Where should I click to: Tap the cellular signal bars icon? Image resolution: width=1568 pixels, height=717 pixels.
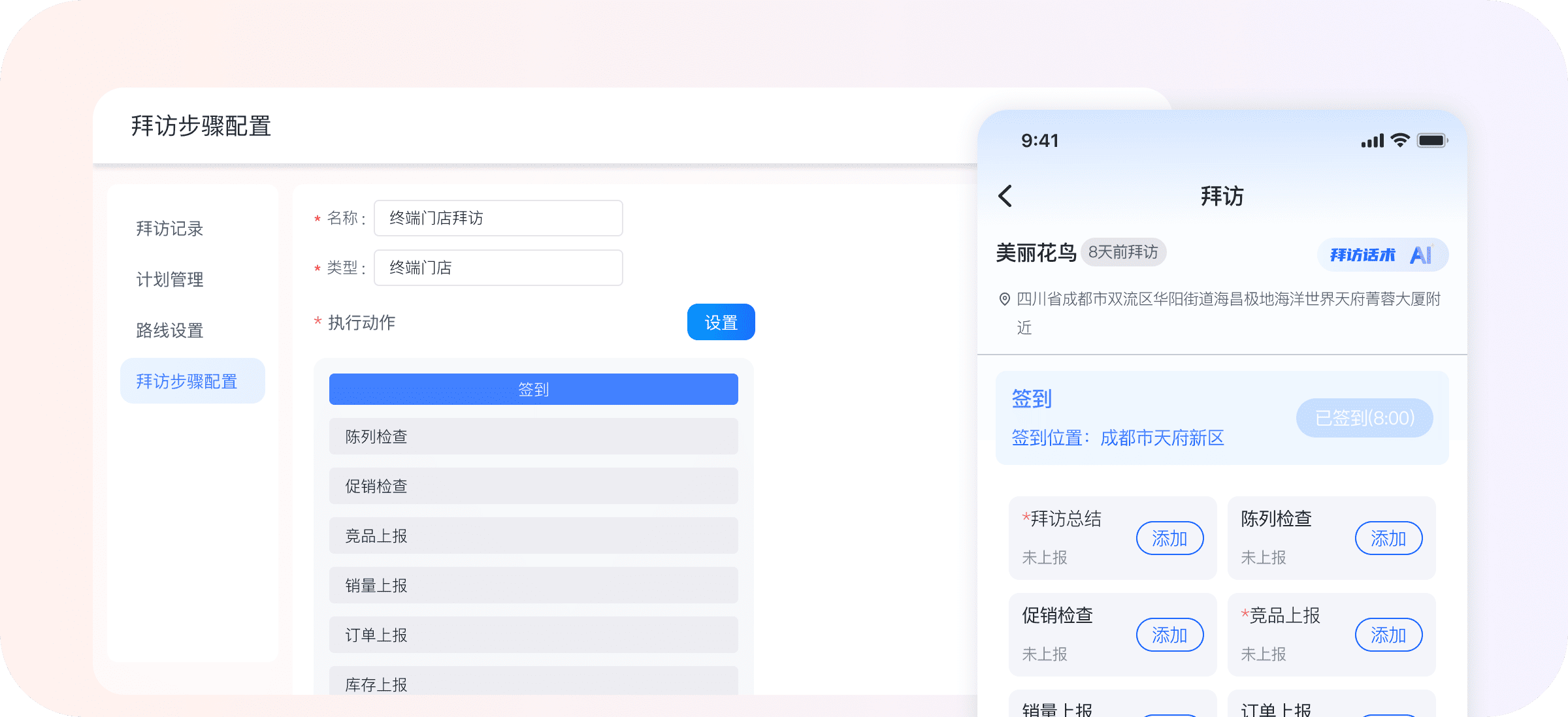tap(1372, 140)
